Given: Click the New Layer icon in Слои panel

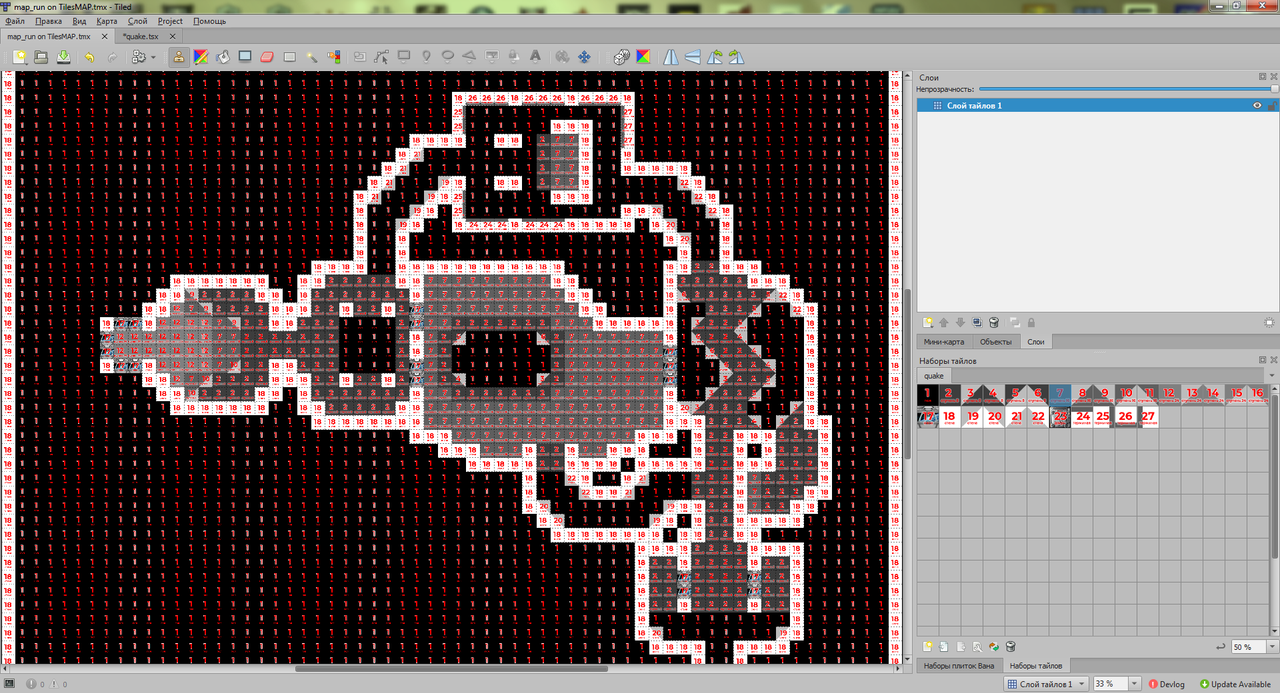Looking at the screenshot, I should click(927, 322).
